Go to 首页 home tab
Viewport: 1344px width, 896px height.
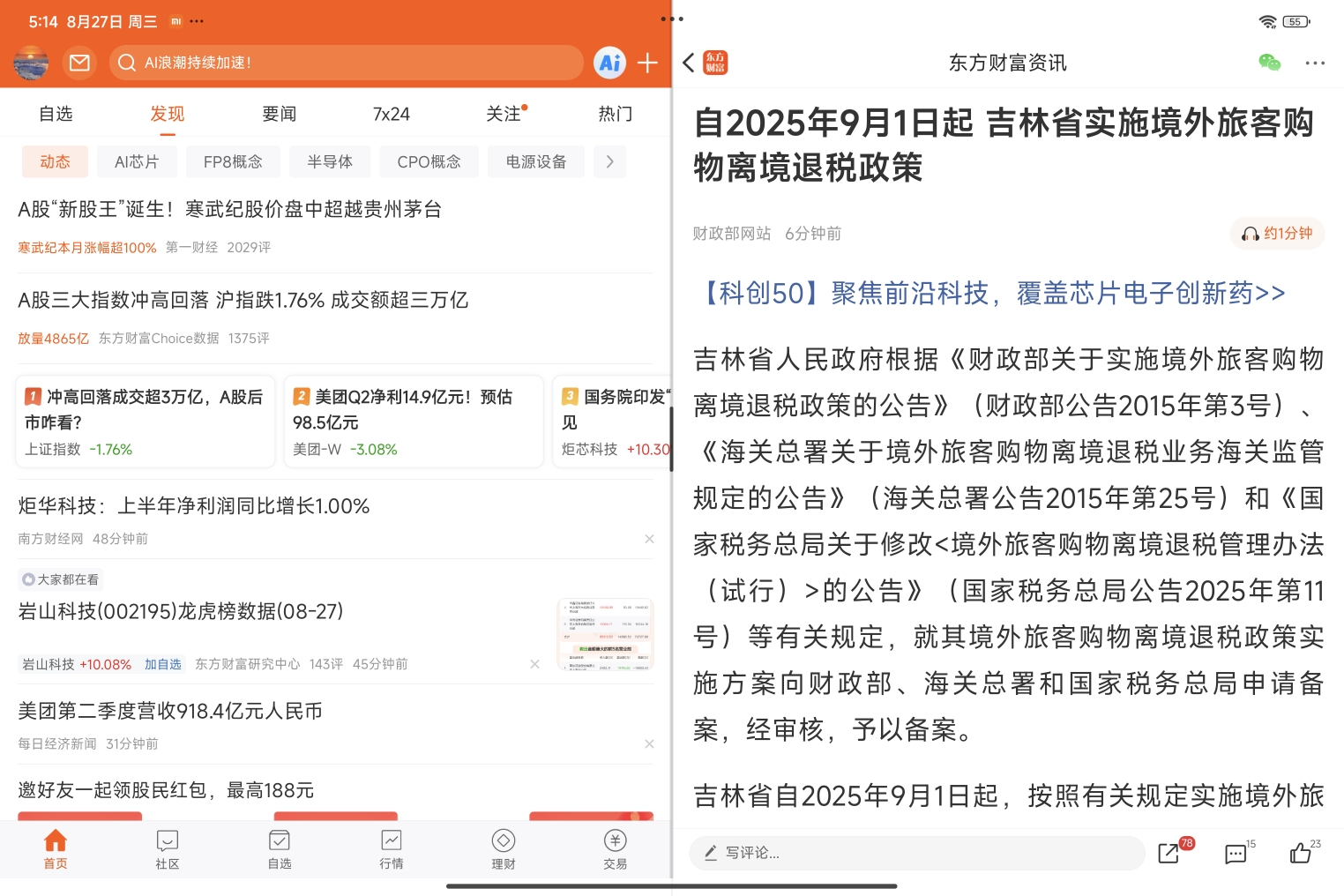pos(56,849)
